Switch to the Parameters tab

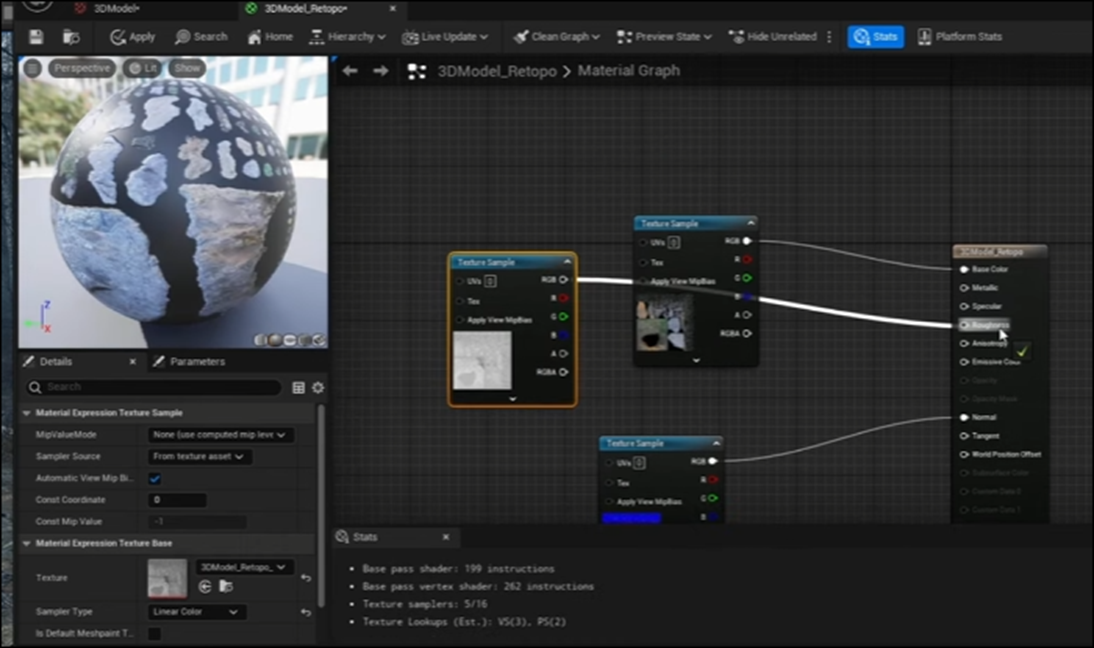coord(196,362)
